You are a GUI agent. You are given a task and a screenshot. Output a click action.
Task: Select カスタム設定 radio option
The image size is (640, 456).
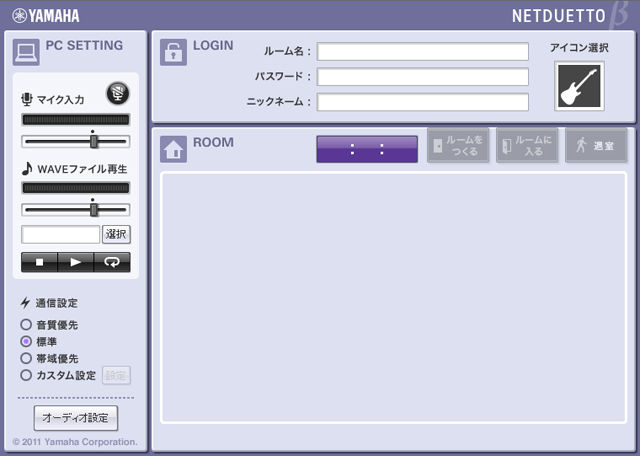point(26,375)
